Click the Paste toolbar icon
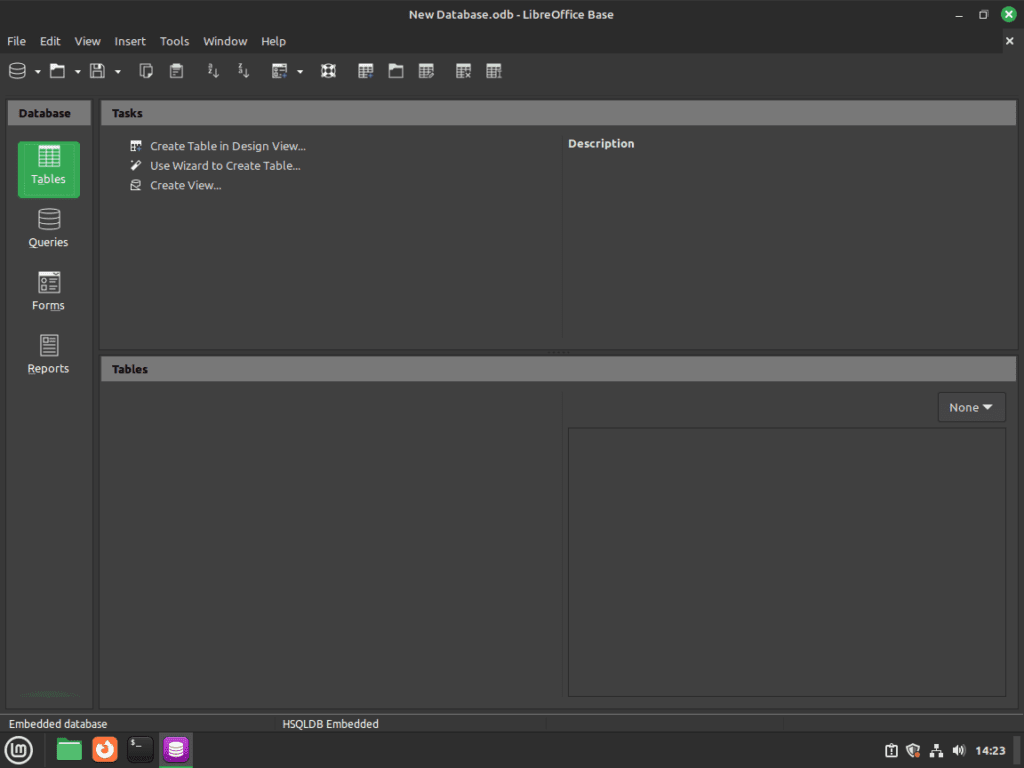Screen dimensions: 1024x768 (x=176, y=71)
